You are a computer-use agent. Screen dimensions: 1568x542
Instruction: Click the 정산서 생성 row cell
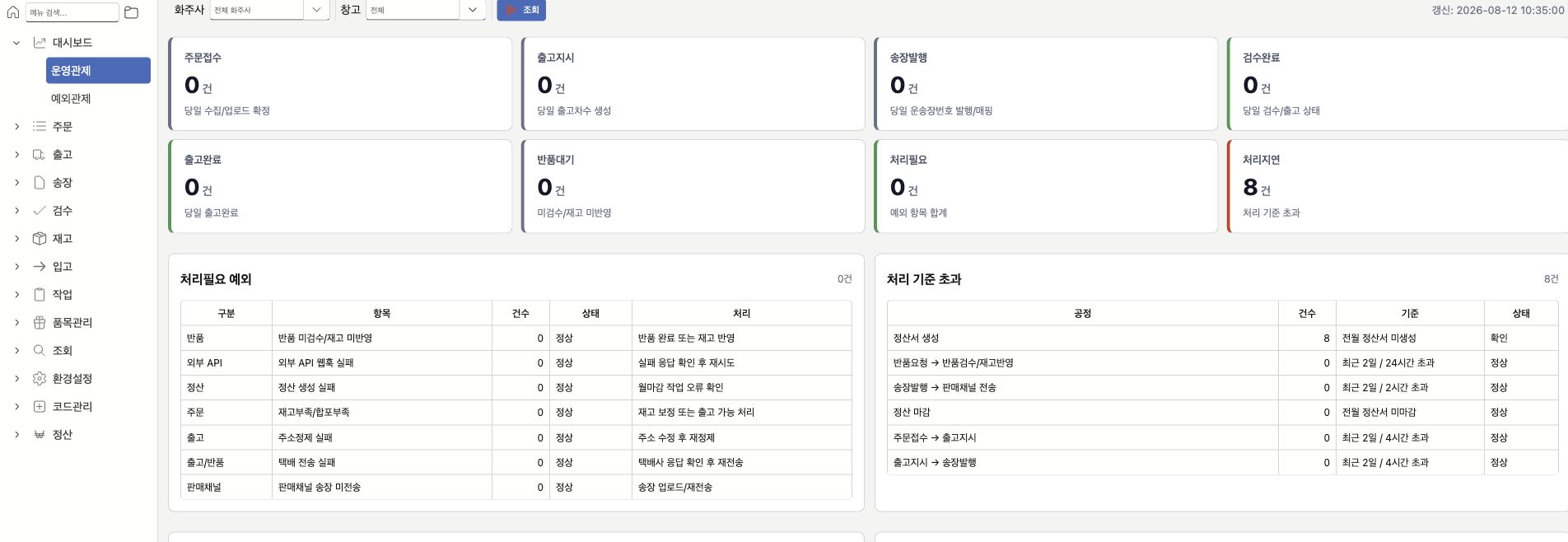click(x=1083, y=338)
